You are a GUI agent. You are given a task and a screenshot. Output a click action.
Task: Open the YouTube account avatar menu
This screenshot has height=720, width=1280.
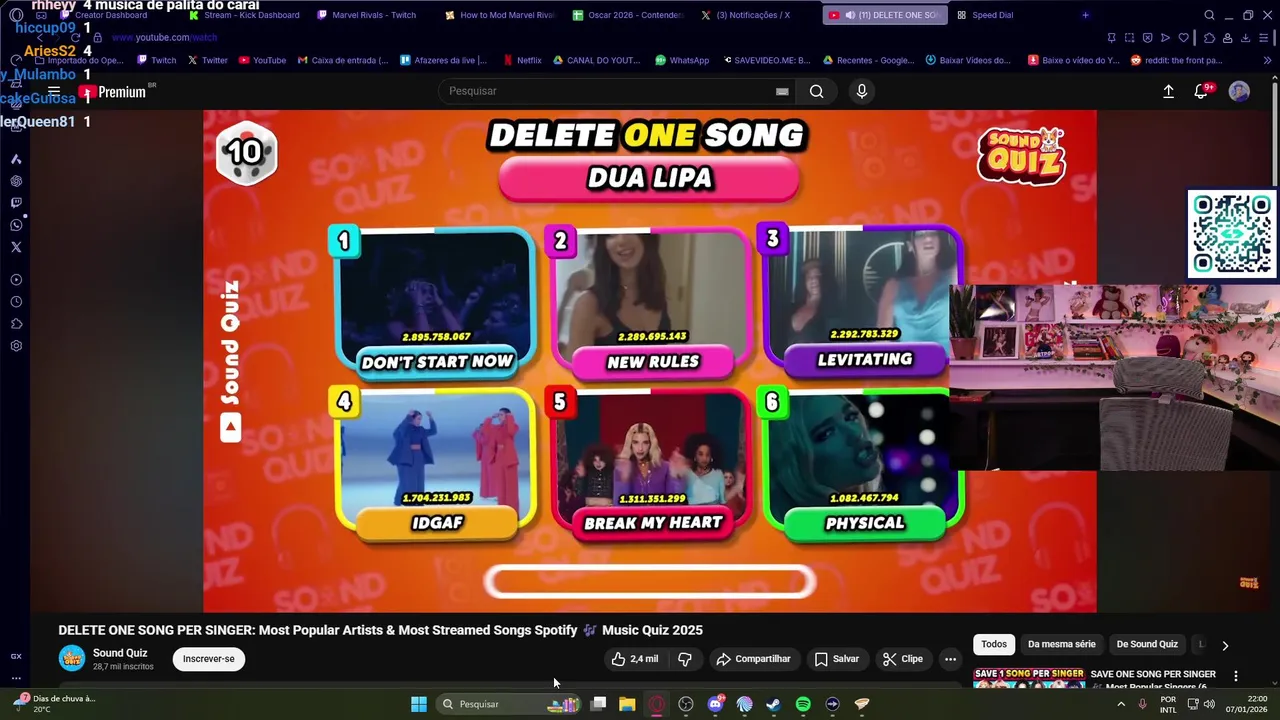click(1239, 91)
